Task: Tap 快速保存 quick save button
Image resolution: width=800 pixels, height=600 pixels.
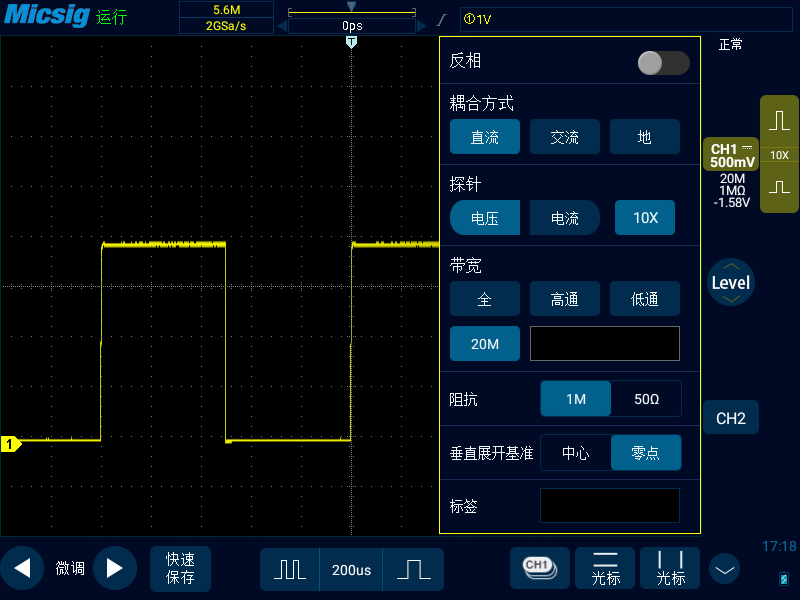Action: (x=180, y=568)
